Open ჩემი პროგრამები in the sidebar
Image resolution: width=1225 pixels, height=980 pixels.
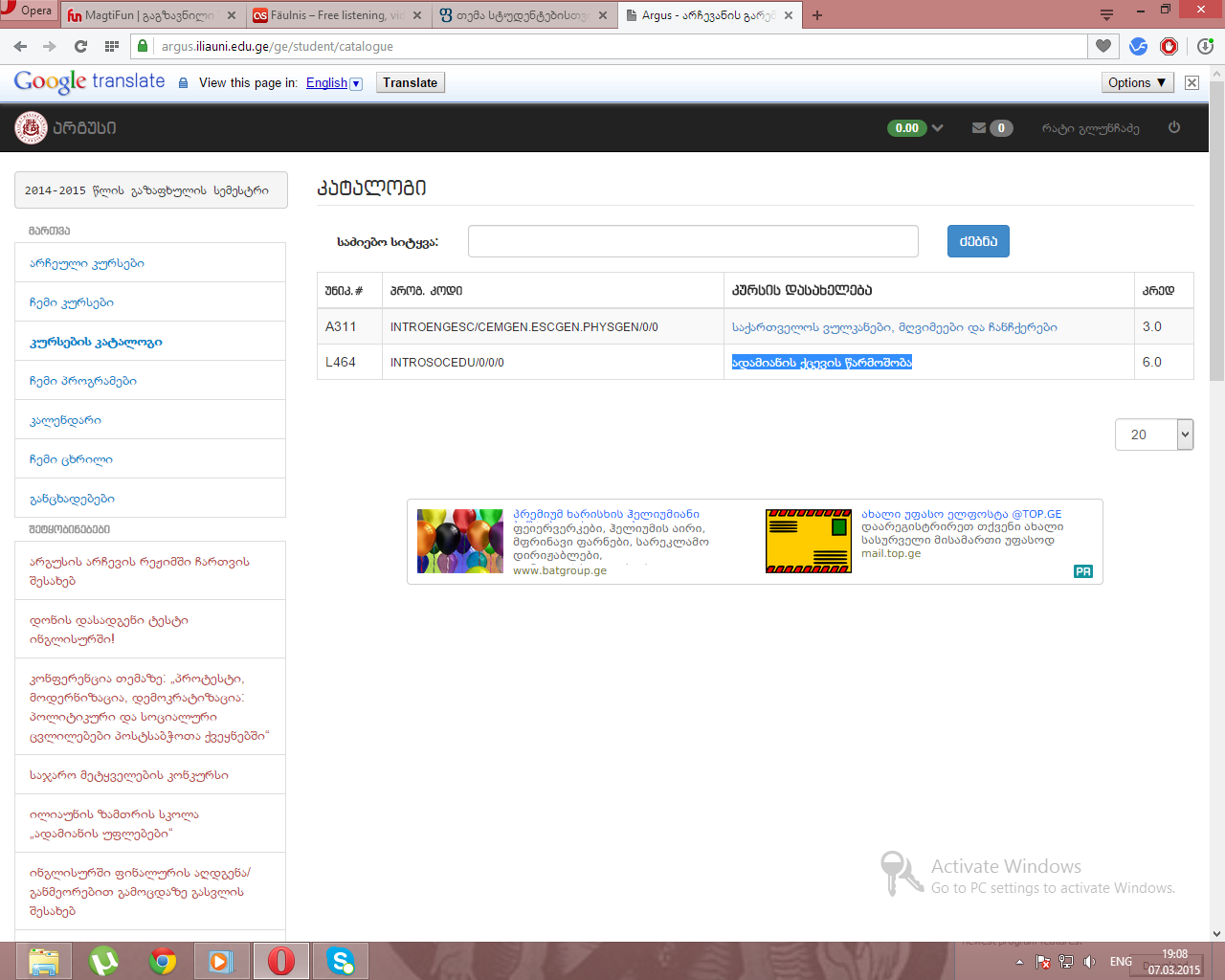150,381
